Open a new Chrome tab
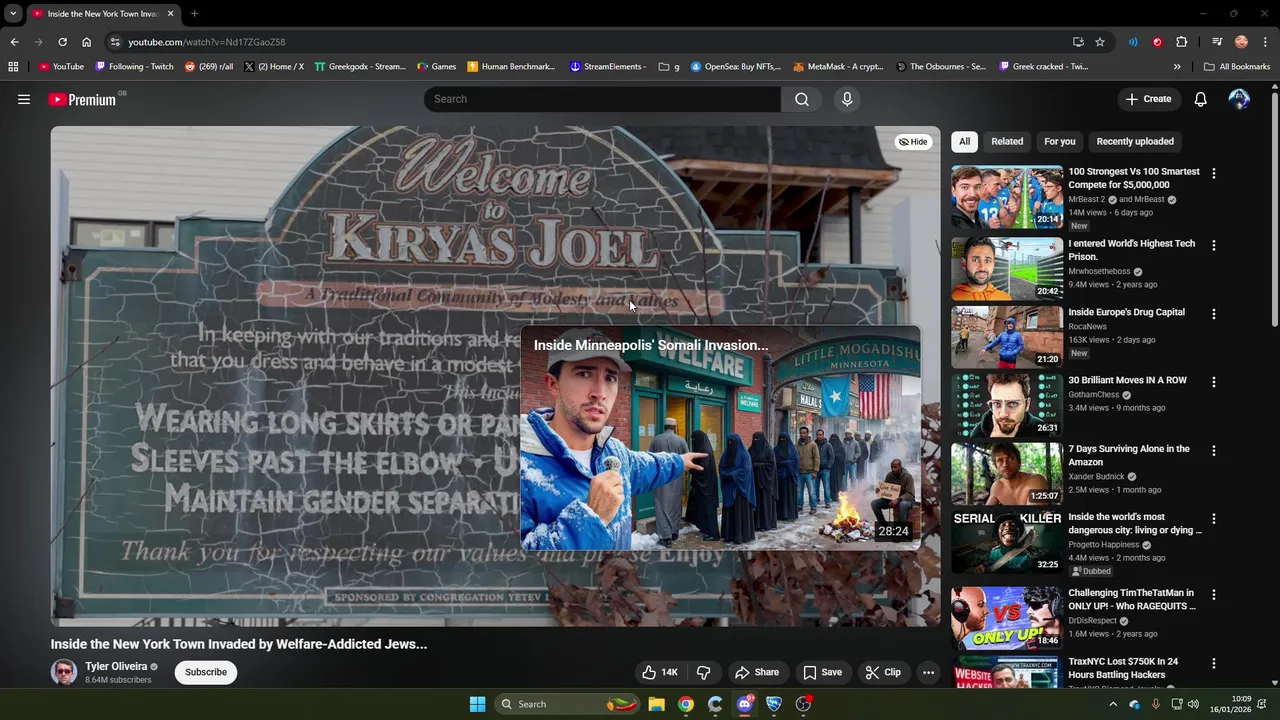Viewport: 1280px width, 720px height. pos(194,14)
